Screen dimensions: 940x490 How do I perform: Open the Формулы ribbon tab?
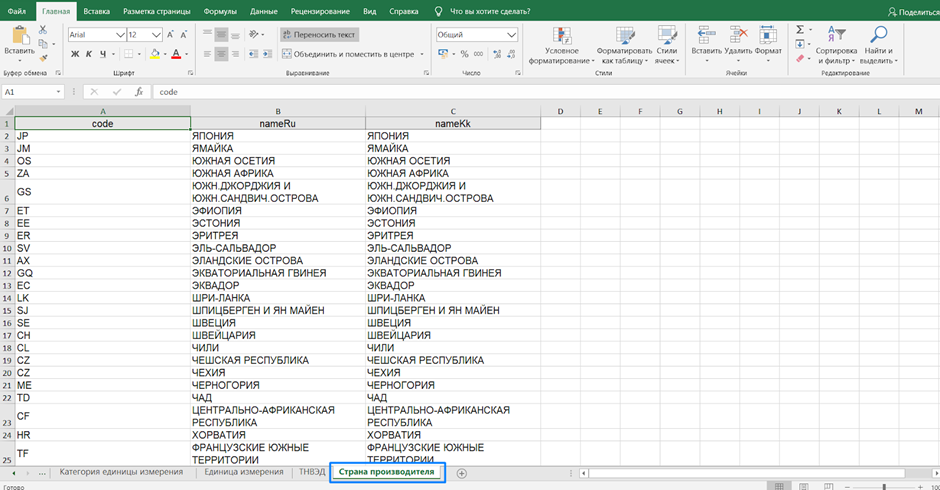220,11
